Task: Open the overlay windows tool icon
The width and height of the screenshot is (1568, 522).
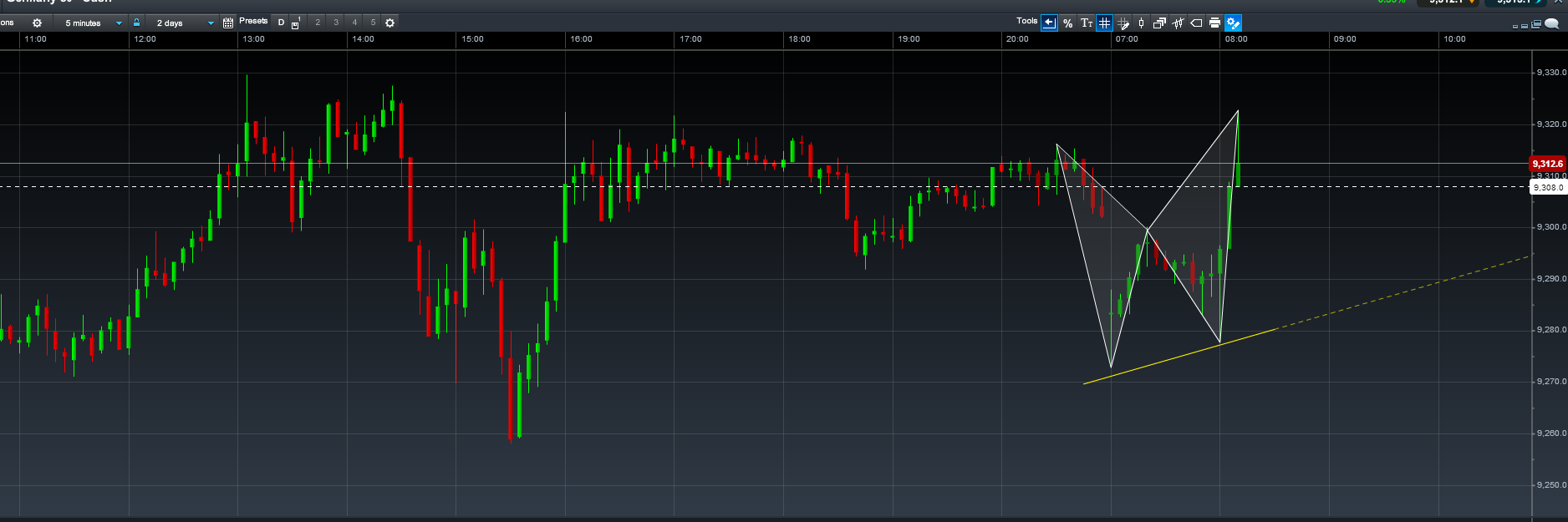Action: (x=1159, y=23)
